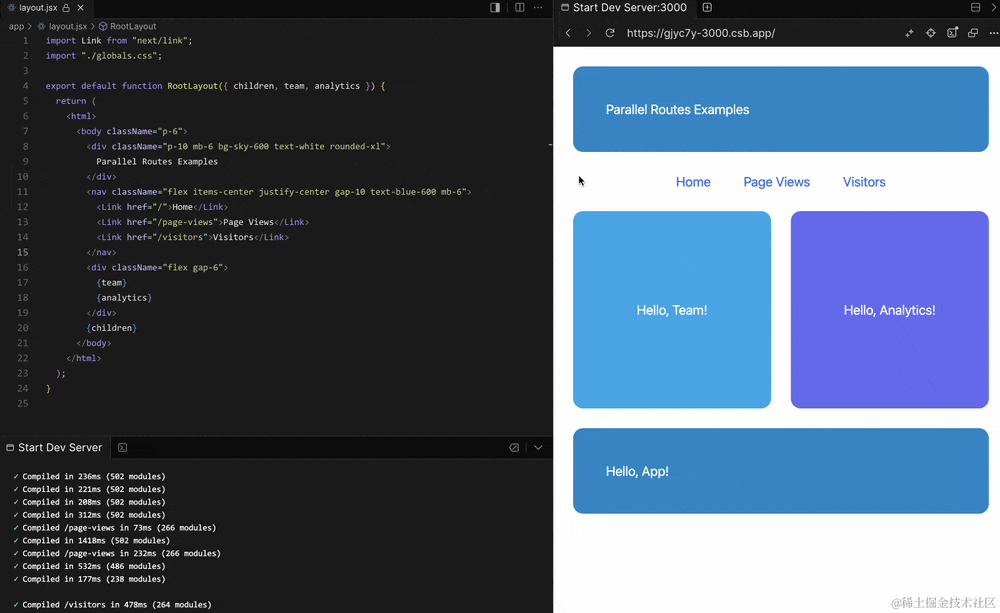The height and width of the screenshot is (613, 1000).
Task: Open preview in a new window
Action: coord(973,33)
